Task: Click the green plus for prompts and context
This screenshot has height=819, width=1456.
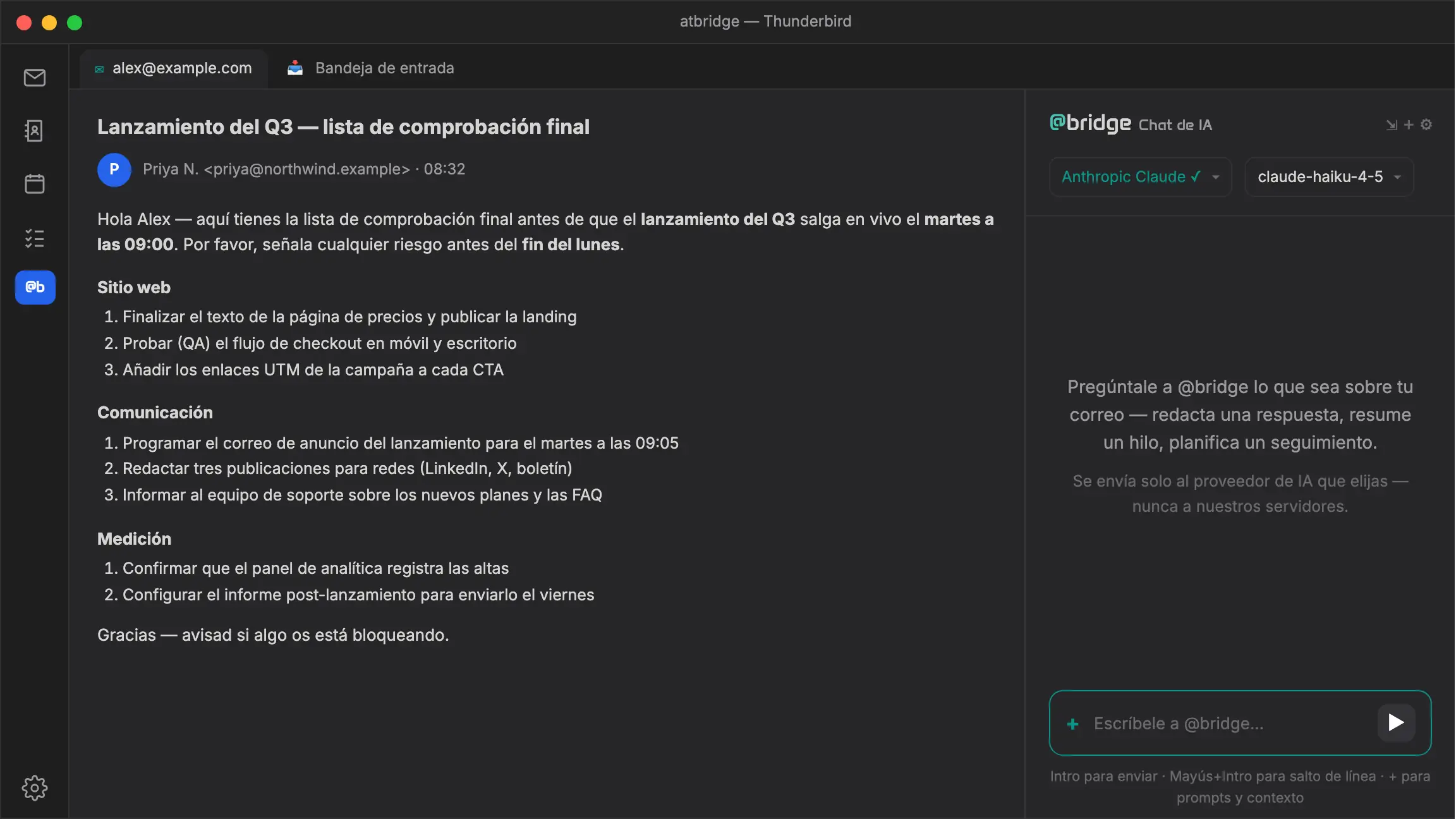Action: point(1072,724)
